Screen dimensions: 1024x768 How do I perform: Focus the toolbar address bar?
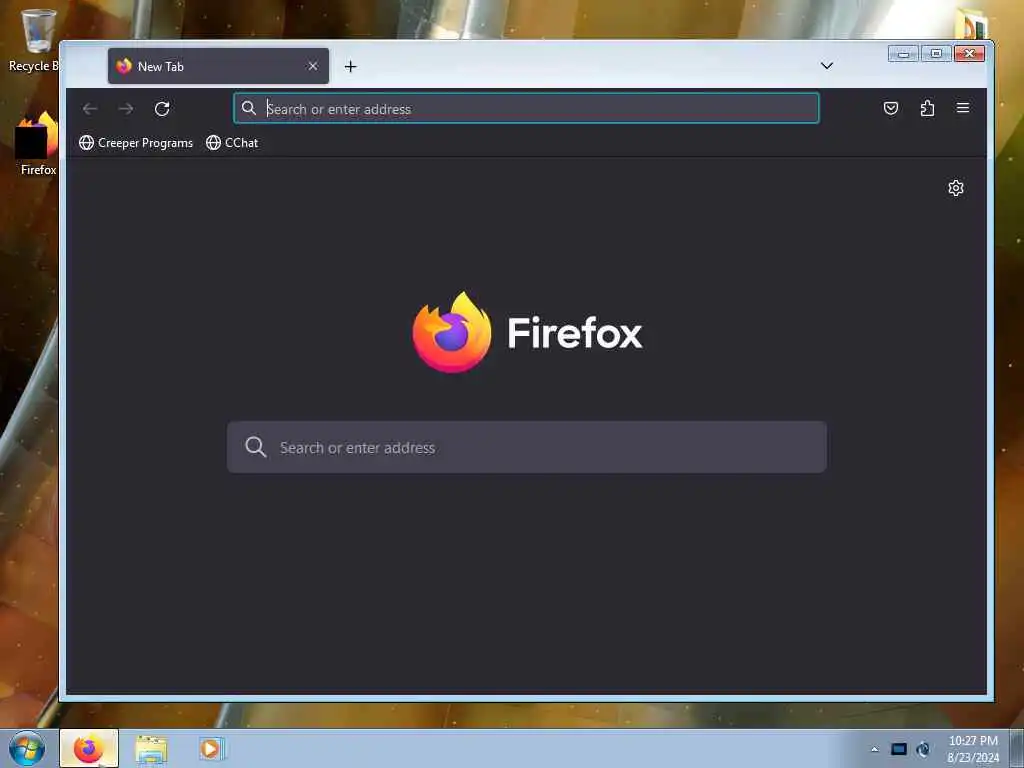pyautogui.click(x=526, y=108)
